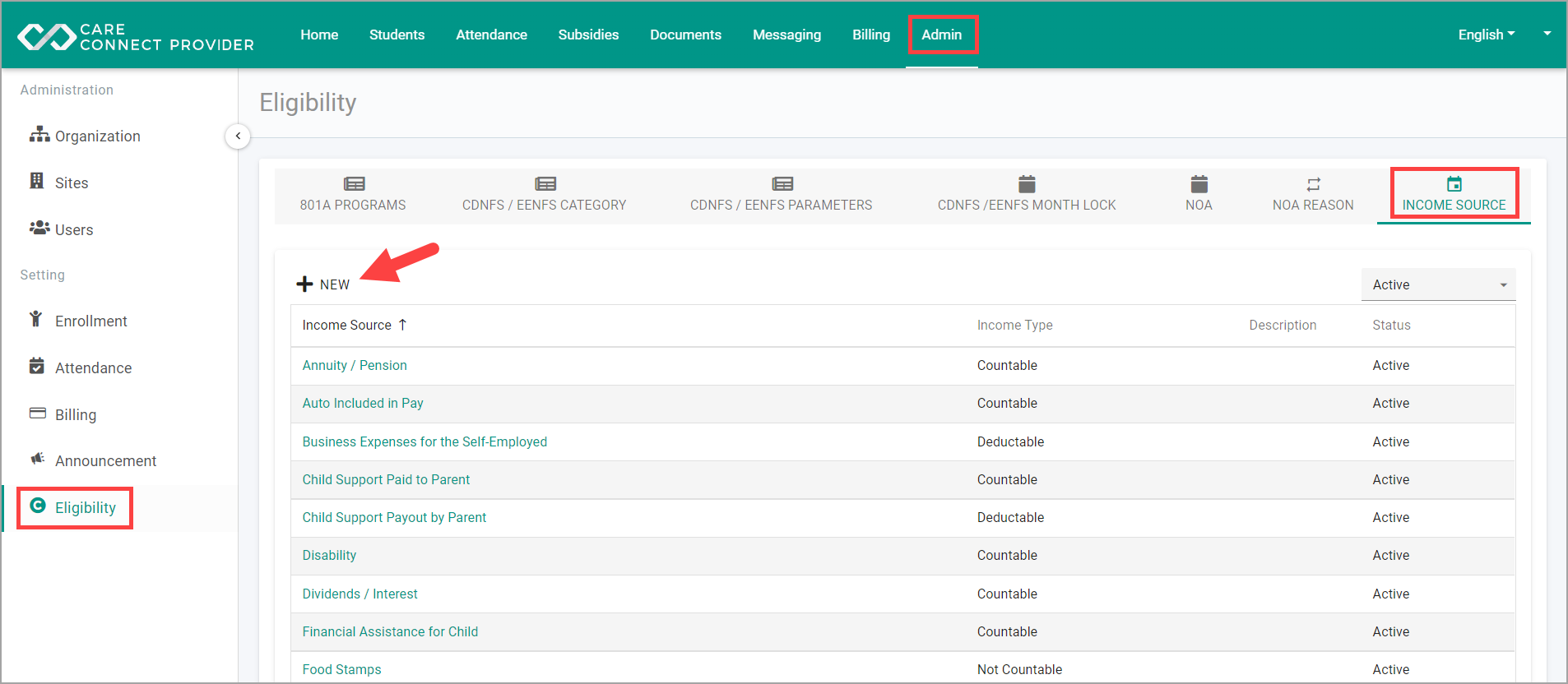Viewport: 1568px width, 684px height.
Task: Open the Attendance top navigation item
Action: (492, 35)
